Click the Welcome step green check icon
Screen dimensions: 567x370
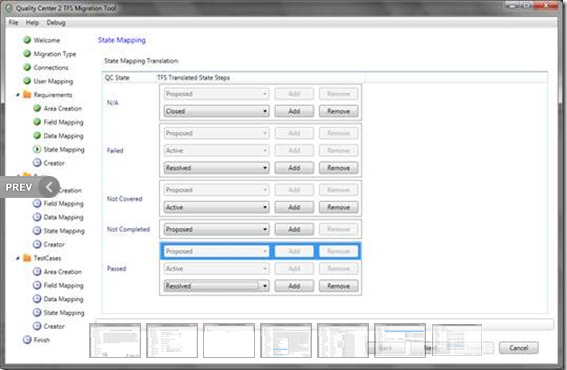27,40
